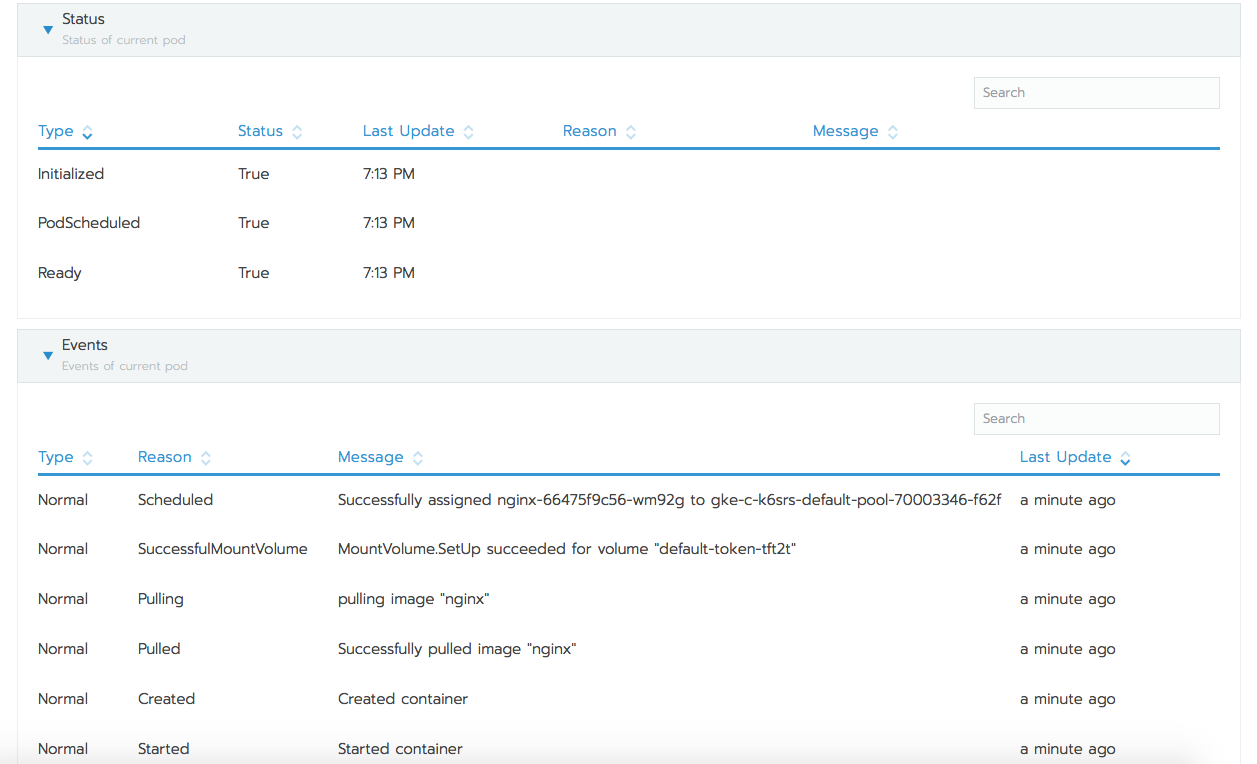Toggle Events Last Update sort arrow

pyautogui.click(x=1126, y=459)
